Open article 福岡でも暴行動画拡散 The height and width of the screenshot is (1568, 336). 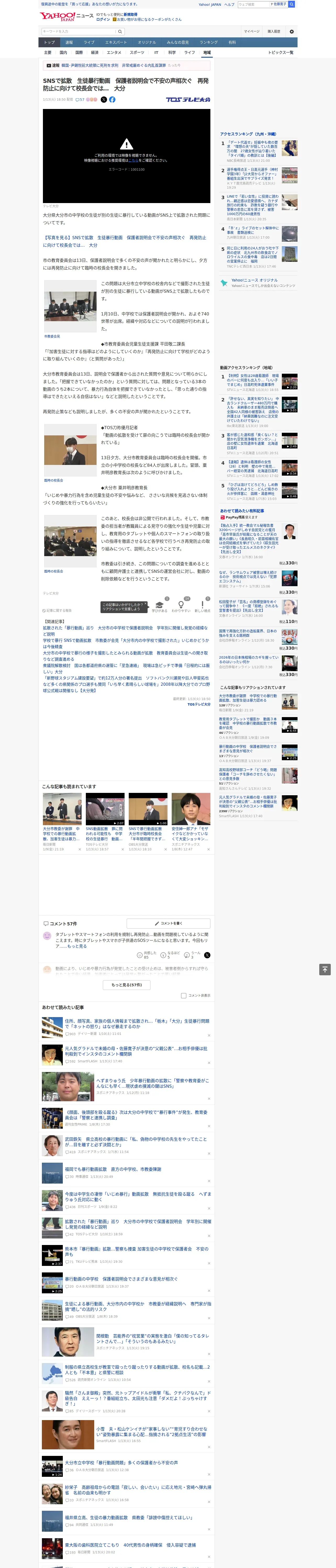click(x=113, y=1169)
